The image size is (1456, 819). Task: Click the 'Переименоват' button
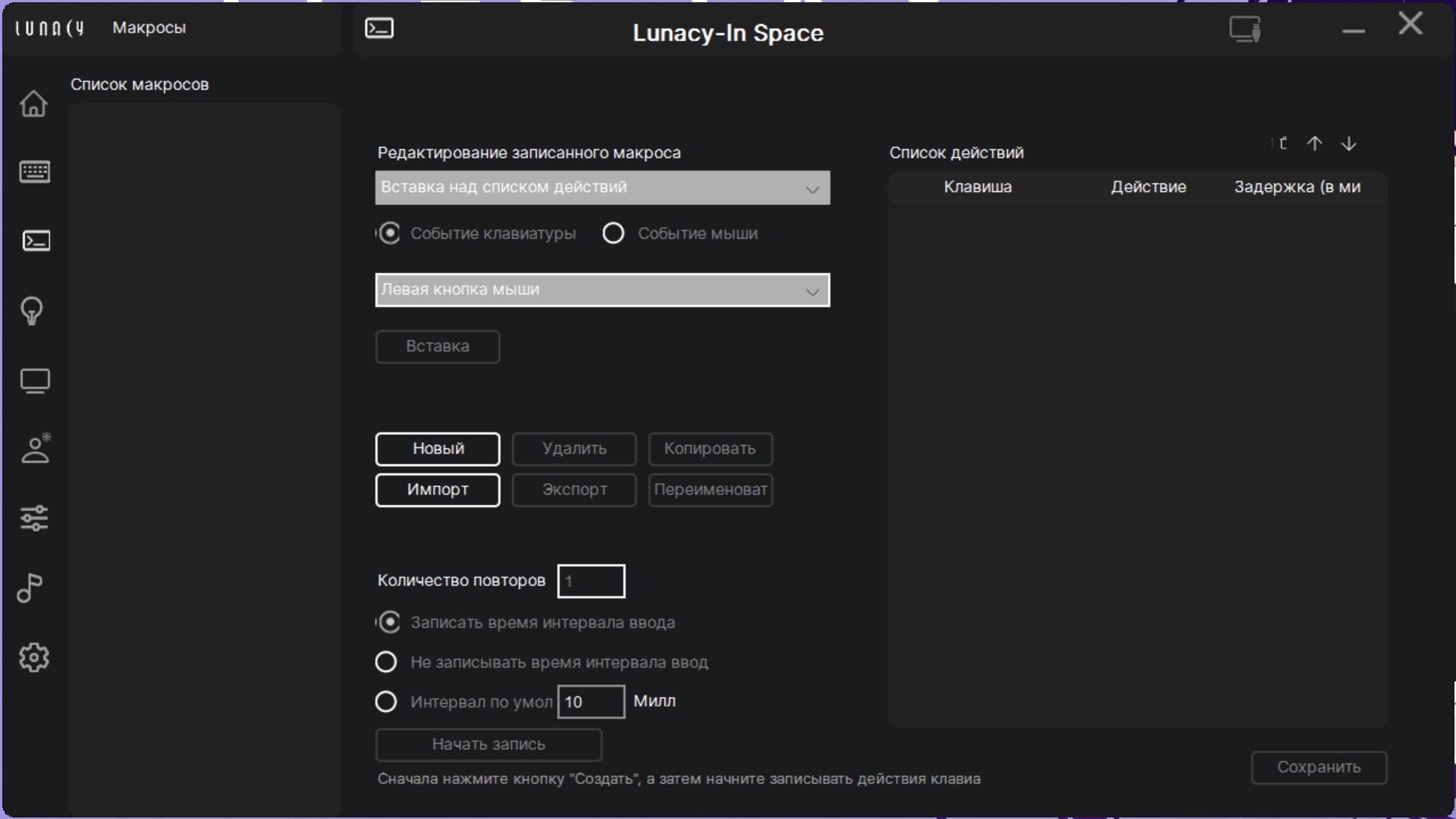point(711,490)
